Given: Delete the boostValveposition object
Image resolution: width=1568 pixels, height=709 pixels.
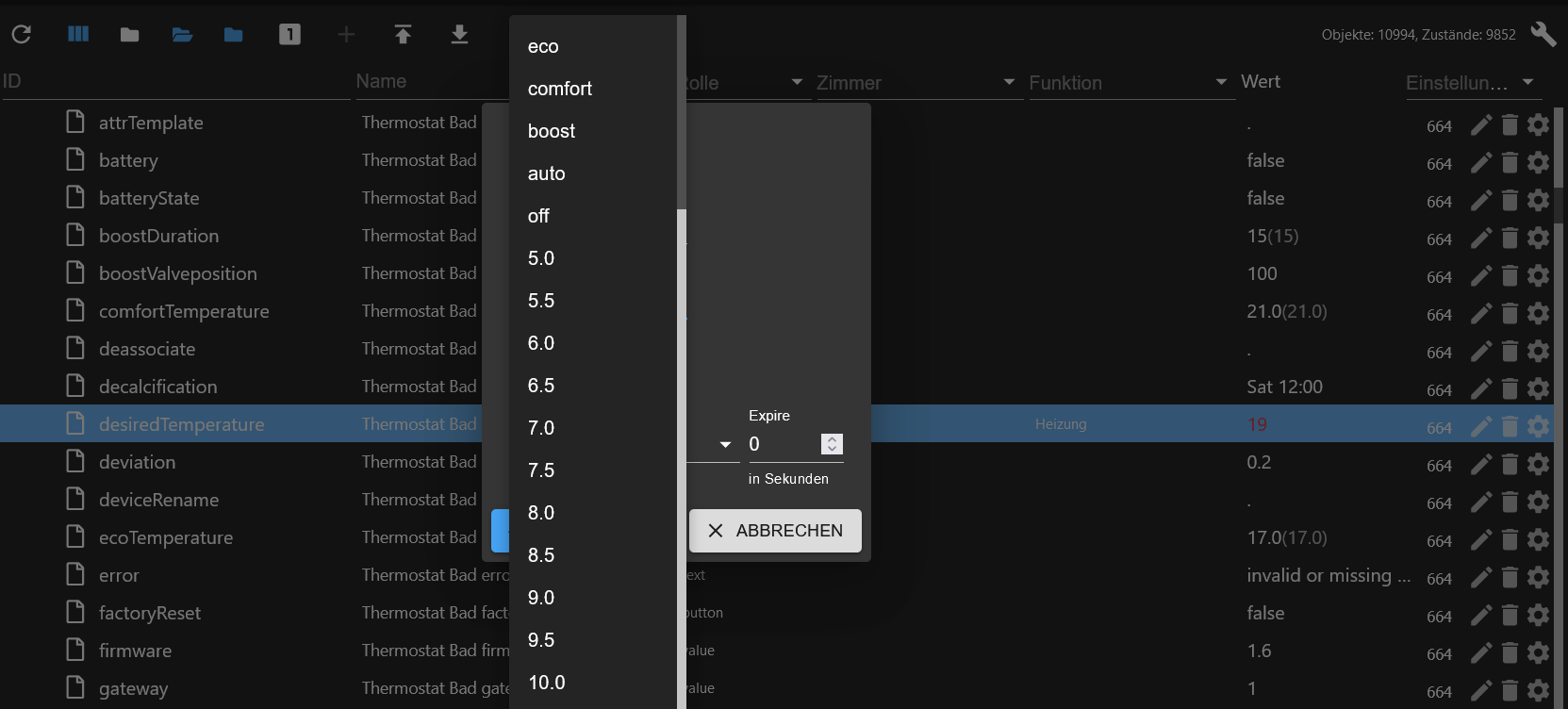Looking at the screenshot, I should pyautogui.click(x=1510, y=275).
